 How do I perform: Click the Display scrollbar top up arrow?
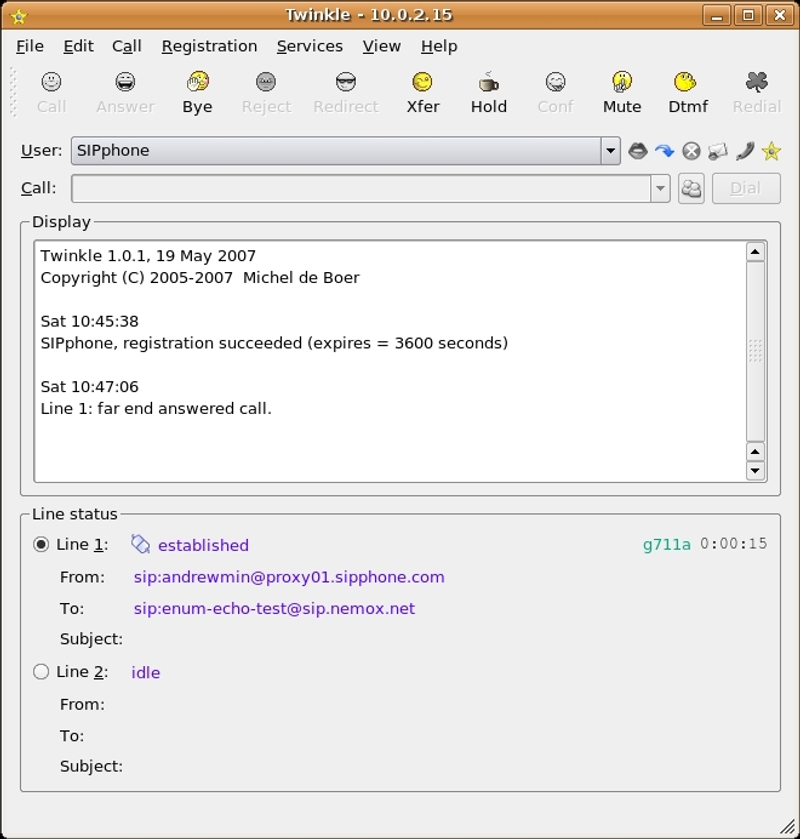[755, 252]
